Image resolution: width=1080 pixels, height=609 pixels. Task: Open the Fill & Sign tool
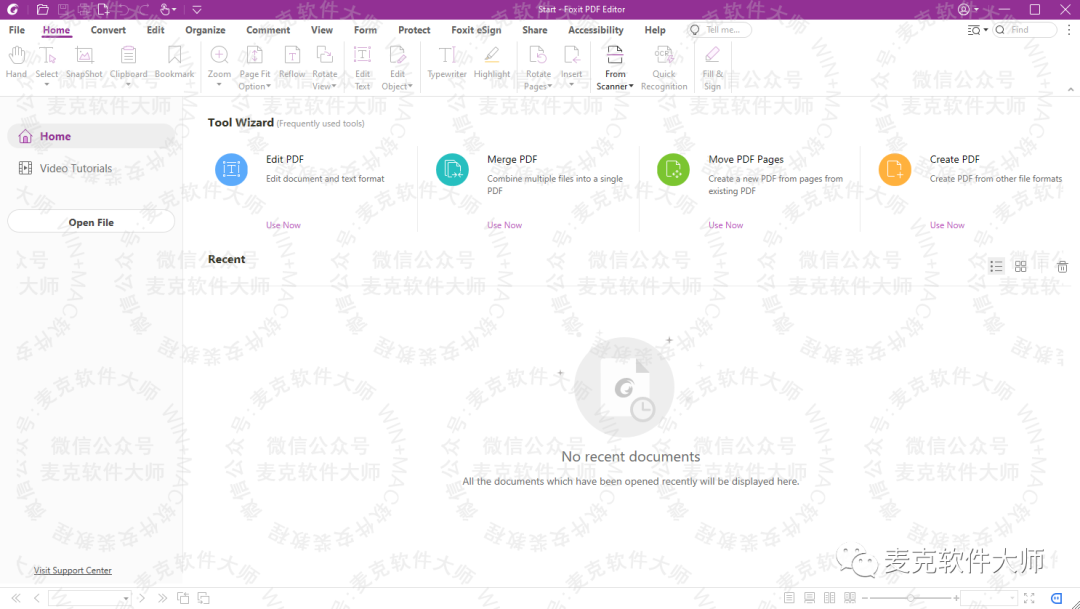[712, 68]
